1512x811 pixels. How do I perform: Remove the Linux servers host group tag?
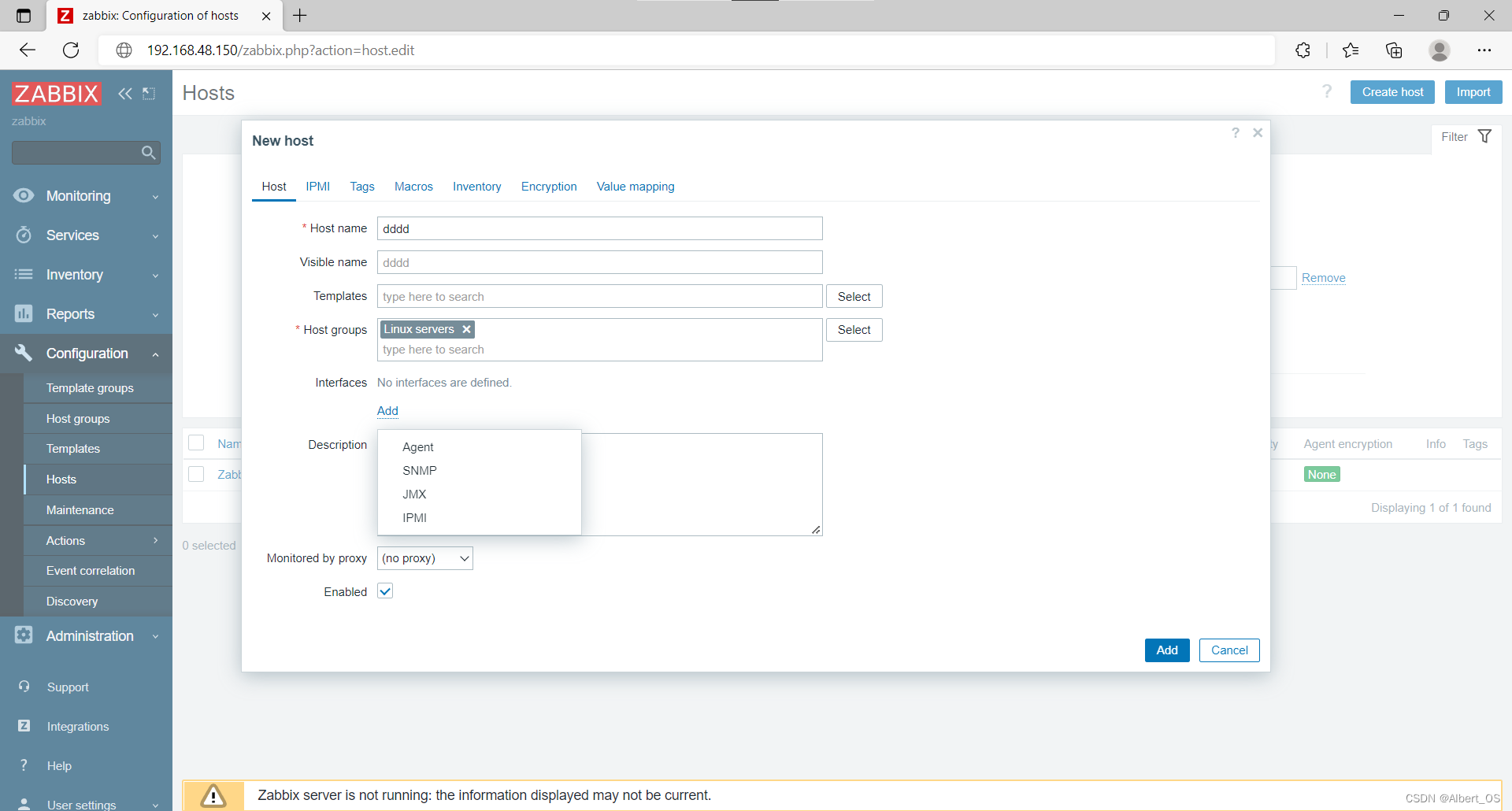(x=466, y=329)
